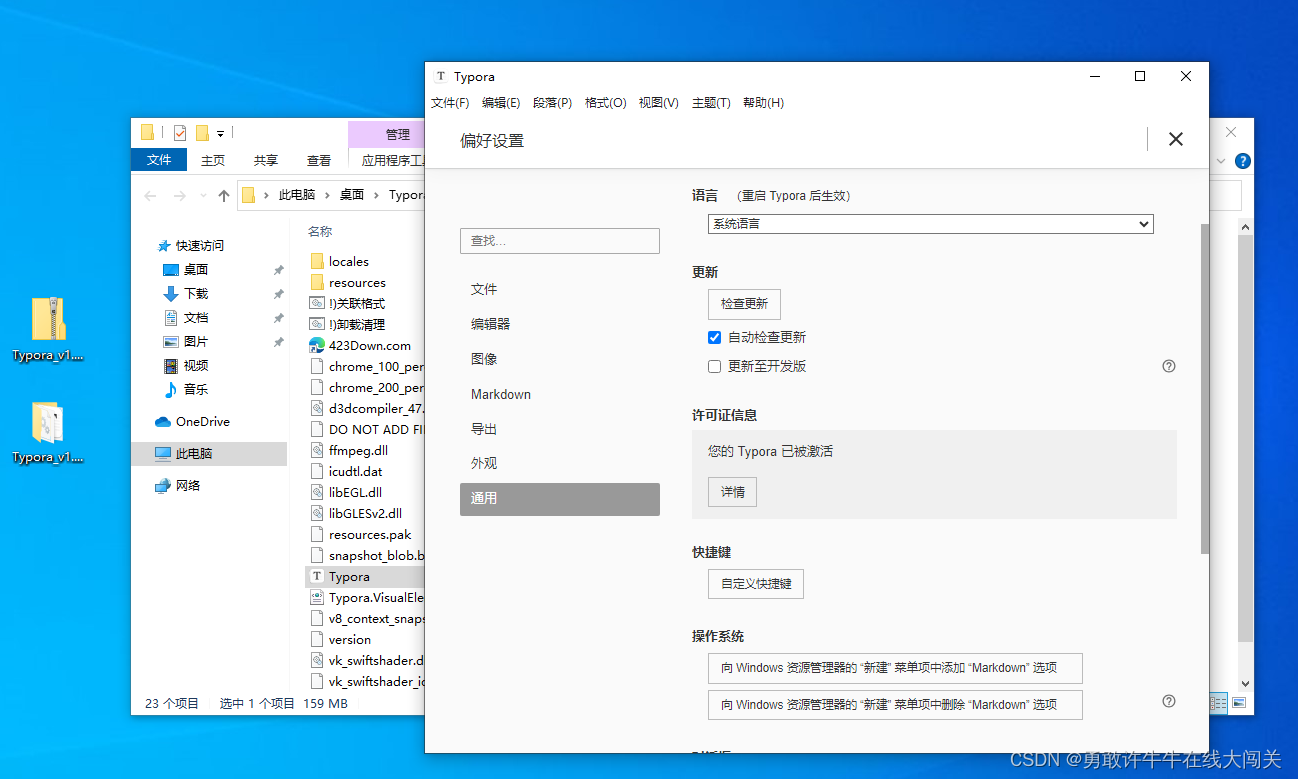Click the preferences search field
The width and height of the screenshot is (1298, 779).
click(x=560, y=241)
